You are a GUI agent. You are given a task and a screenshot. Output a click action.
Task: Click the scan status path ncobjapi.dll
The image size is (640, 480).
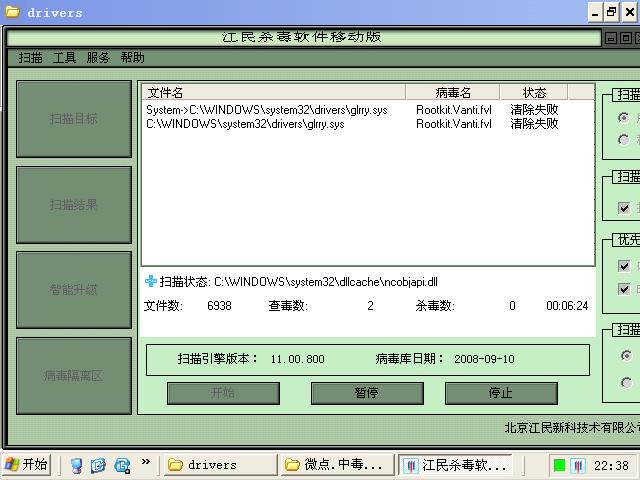pos(326,282)
